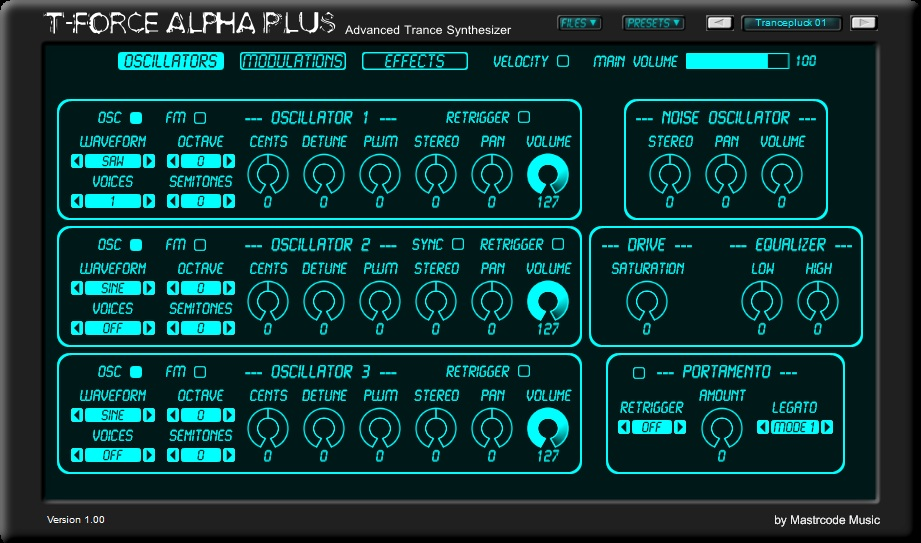The height and width of the screenshot is (543, 921).
Task: Click Oscillator 2 Pan knob
Action: pyautogui.click(x=492, y=301)
